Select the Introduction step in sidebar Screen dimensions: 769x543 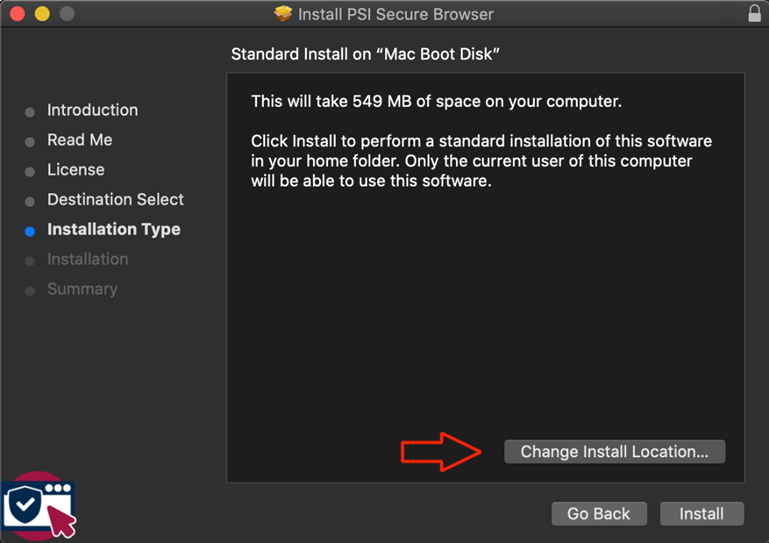tap(93, 110)
